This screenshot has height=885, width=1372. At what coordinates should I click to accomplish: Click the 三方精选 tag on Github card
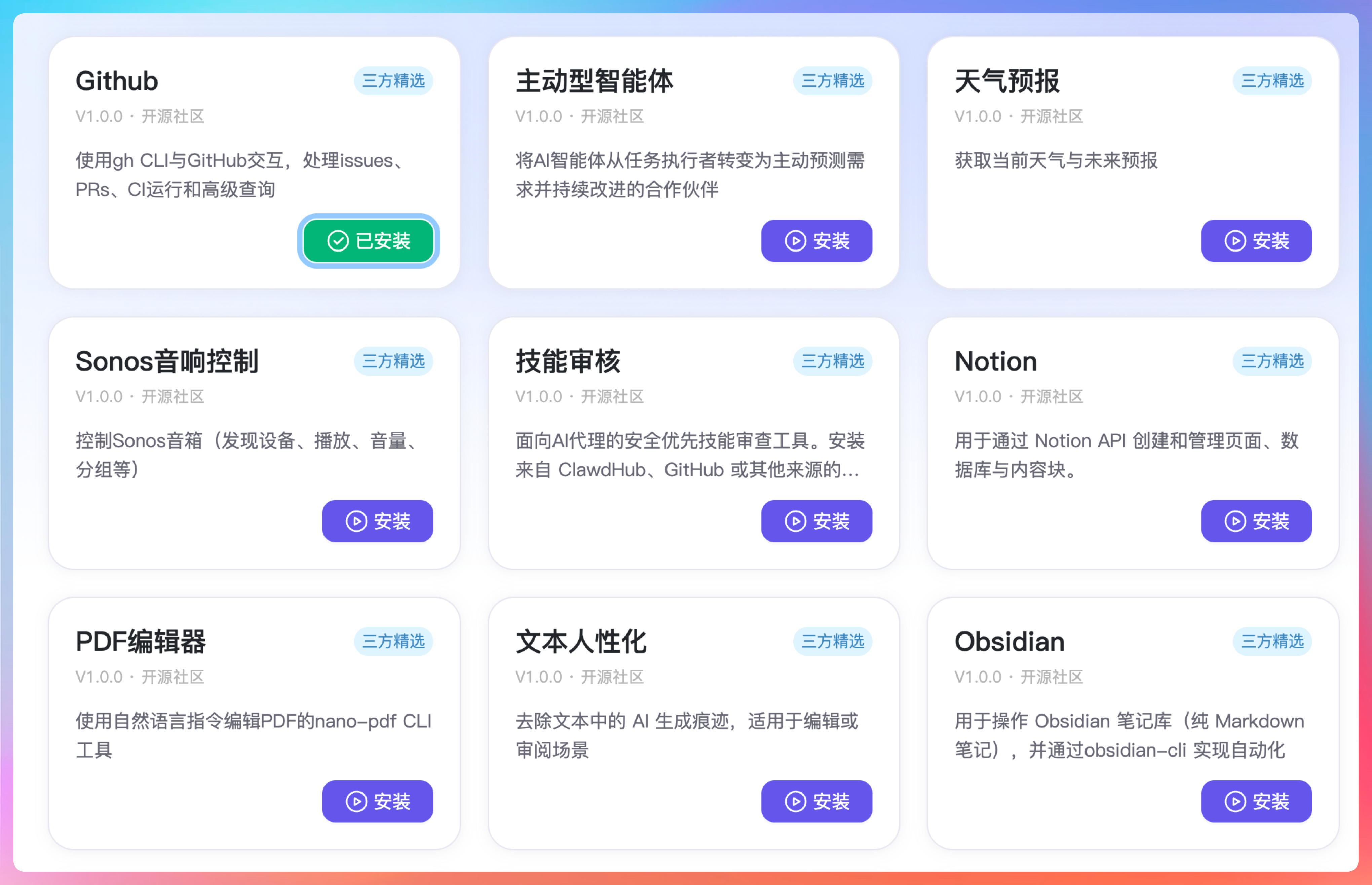pyautogui.click(x=393, y=80)
